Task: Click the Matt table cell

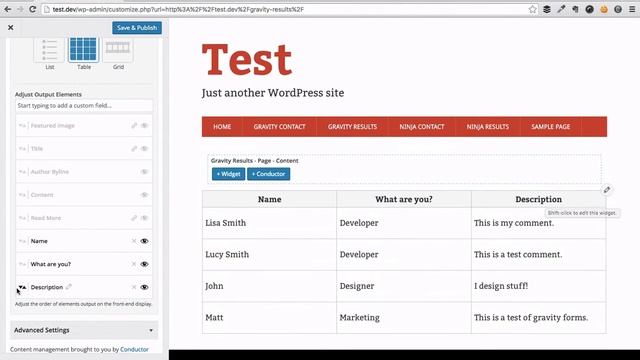Action: pyautogui.click(x=269, y=318)
